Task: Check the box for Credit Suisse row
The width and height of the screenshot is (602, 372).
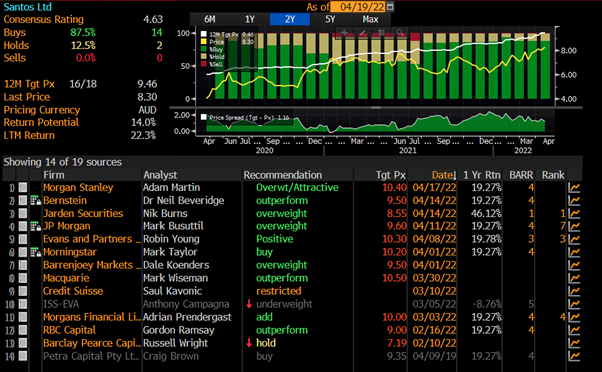Action: coord(23,291)
